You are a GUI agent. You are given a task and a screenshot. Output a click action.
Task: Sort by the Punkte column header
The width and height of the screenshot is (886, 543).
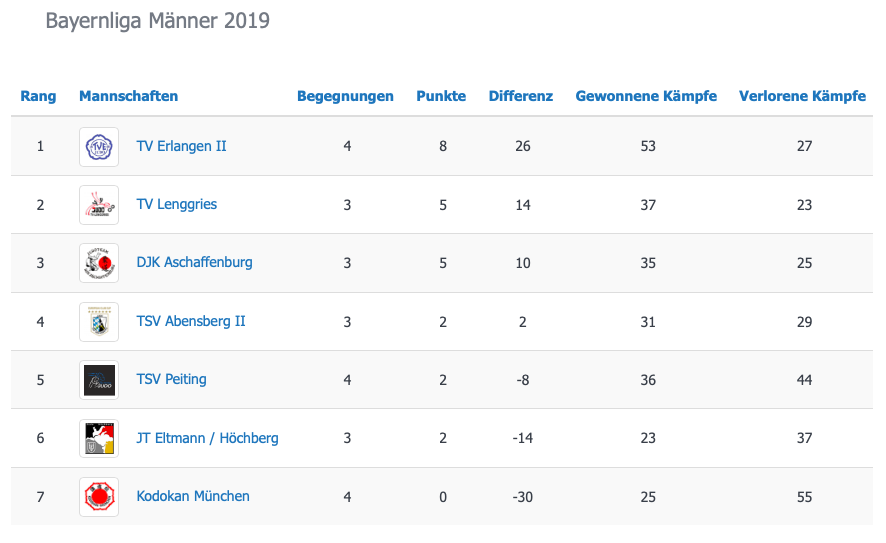[x=441, y=97]
